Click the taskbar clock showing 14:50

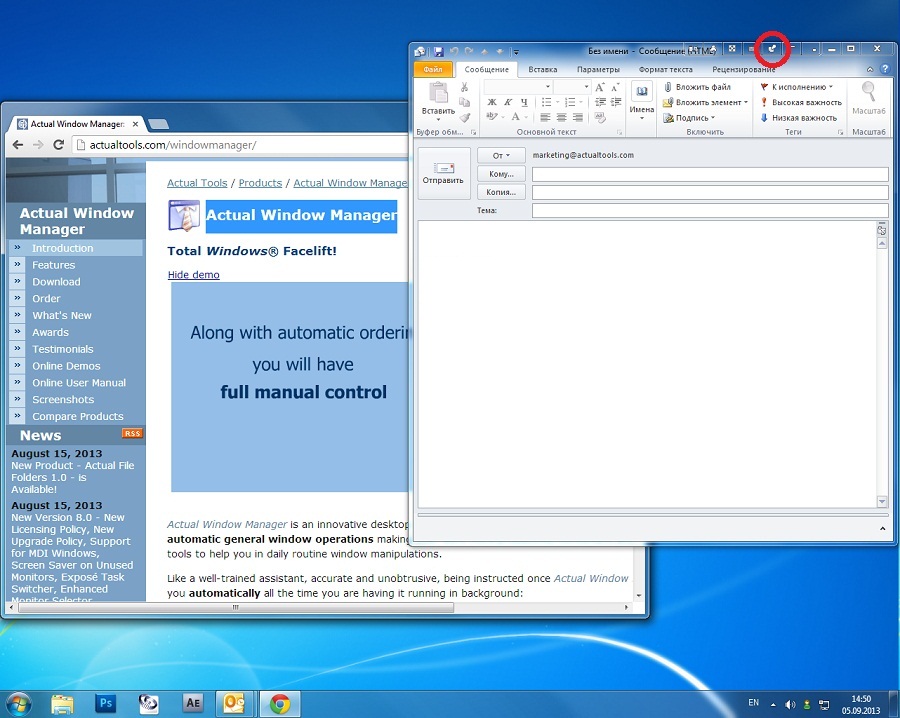861,704
